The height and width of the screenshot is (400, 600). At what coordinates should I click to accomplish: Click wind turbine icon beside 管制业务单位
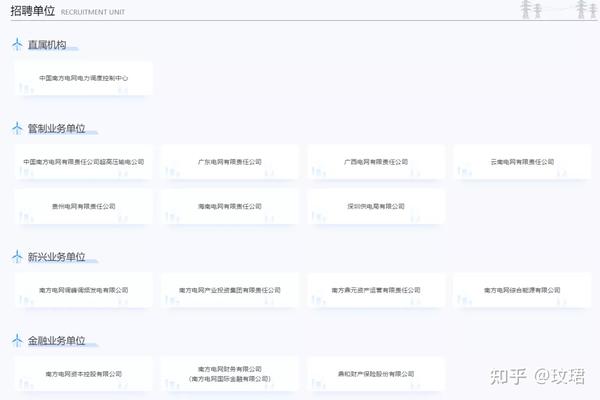point(17,128)
